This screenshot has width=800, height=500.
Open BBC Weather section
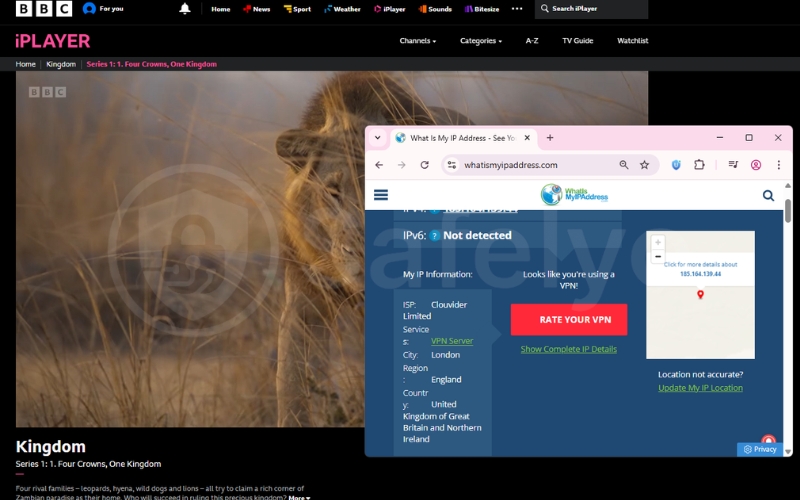(x=342, y=9)
